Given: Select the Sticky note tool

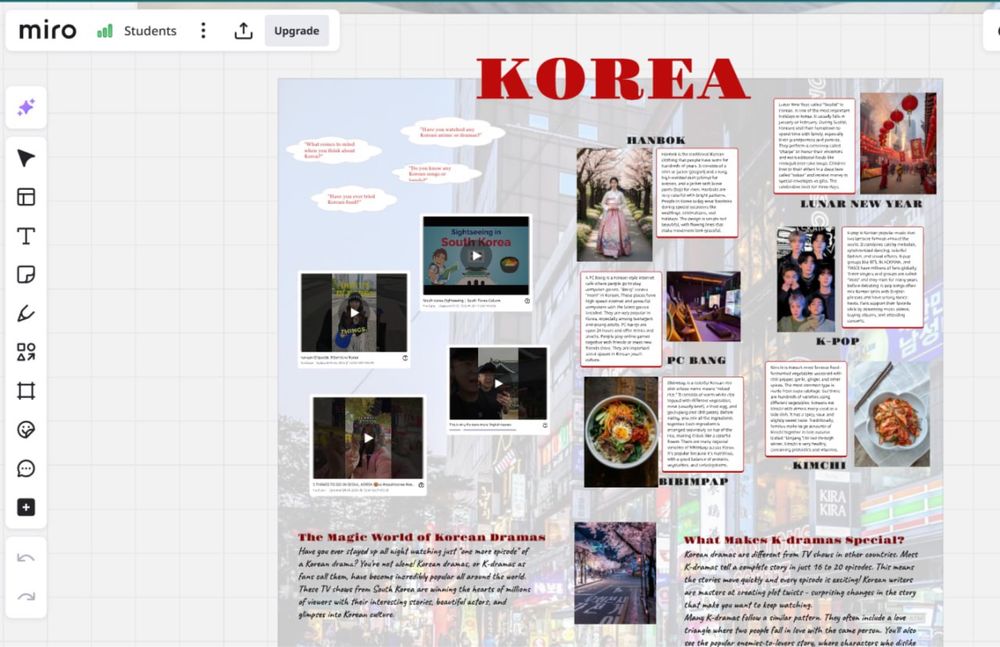Looking at the screenshot, I should click(x=26, y=274).
